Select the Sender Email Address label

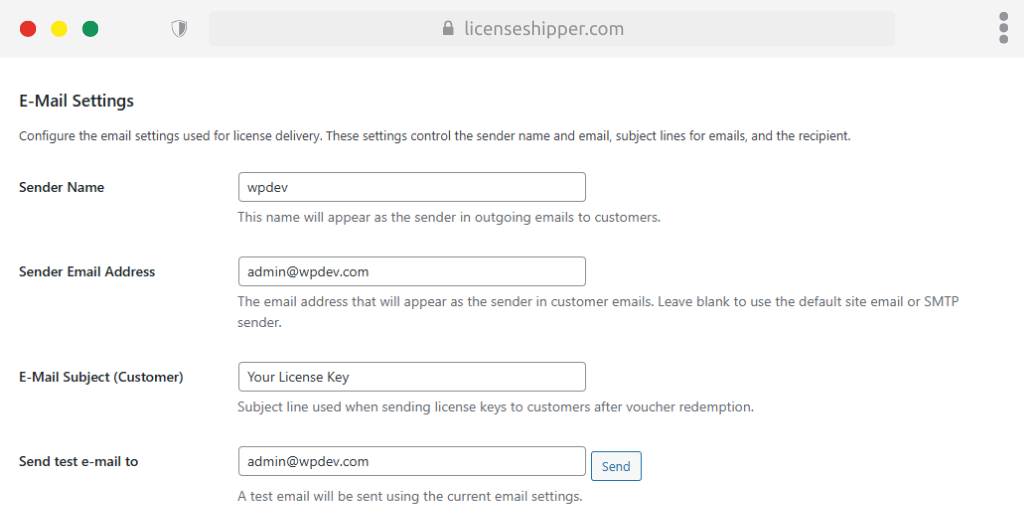tap(87, 271)
